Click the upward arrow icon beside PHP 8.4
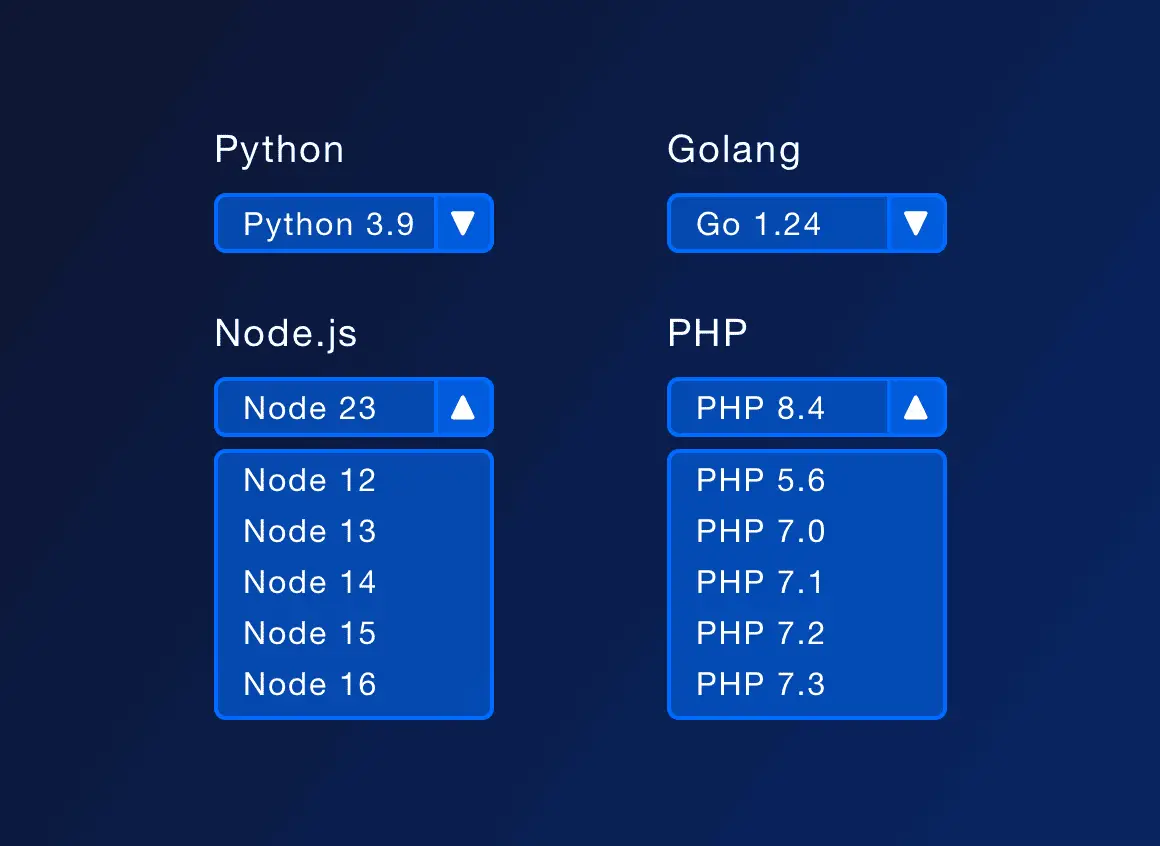 (916, 407)
